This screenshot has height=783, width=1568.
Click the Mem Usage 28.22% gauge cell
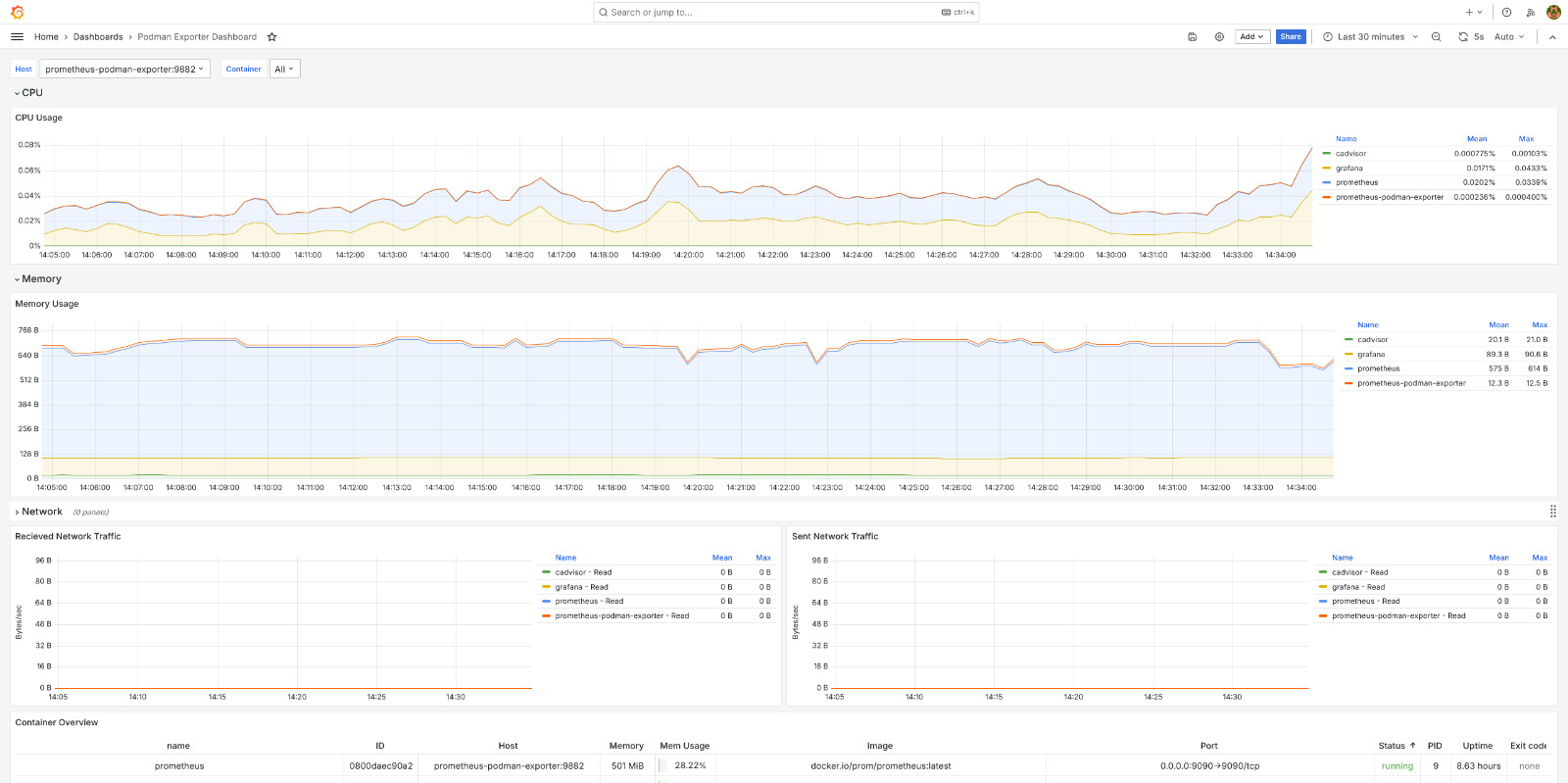pos(683,766)
